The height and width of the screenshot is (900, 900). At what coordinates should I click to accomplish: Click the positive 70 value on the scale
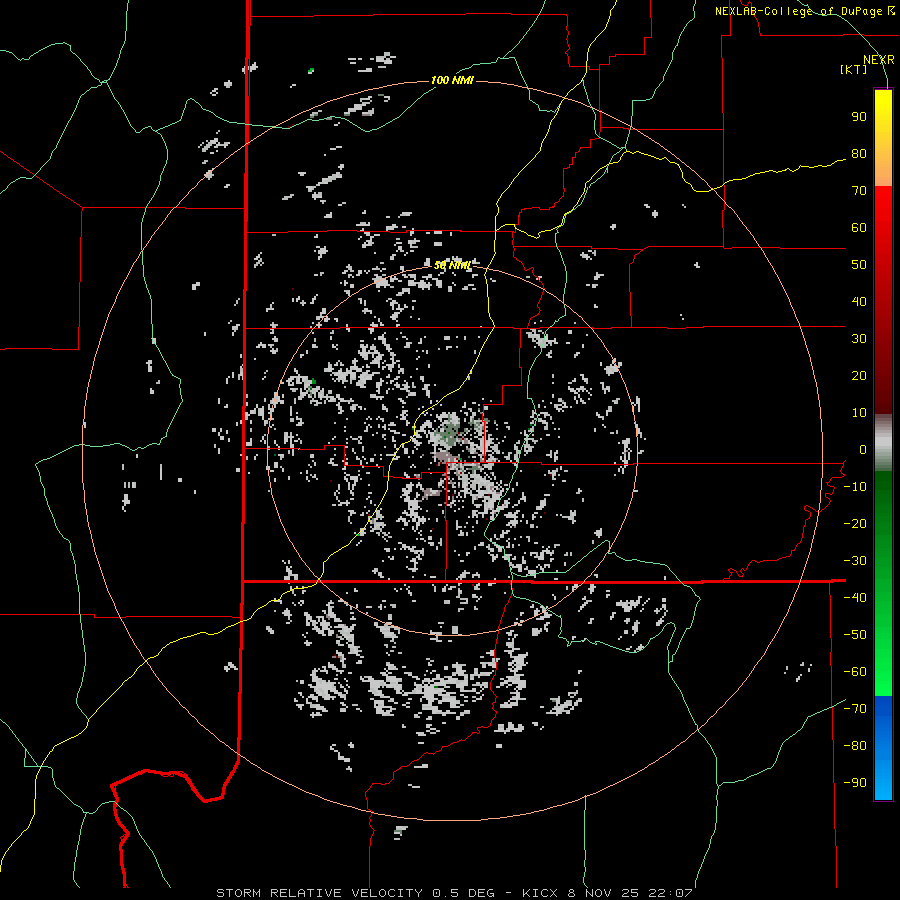point(859,191)
